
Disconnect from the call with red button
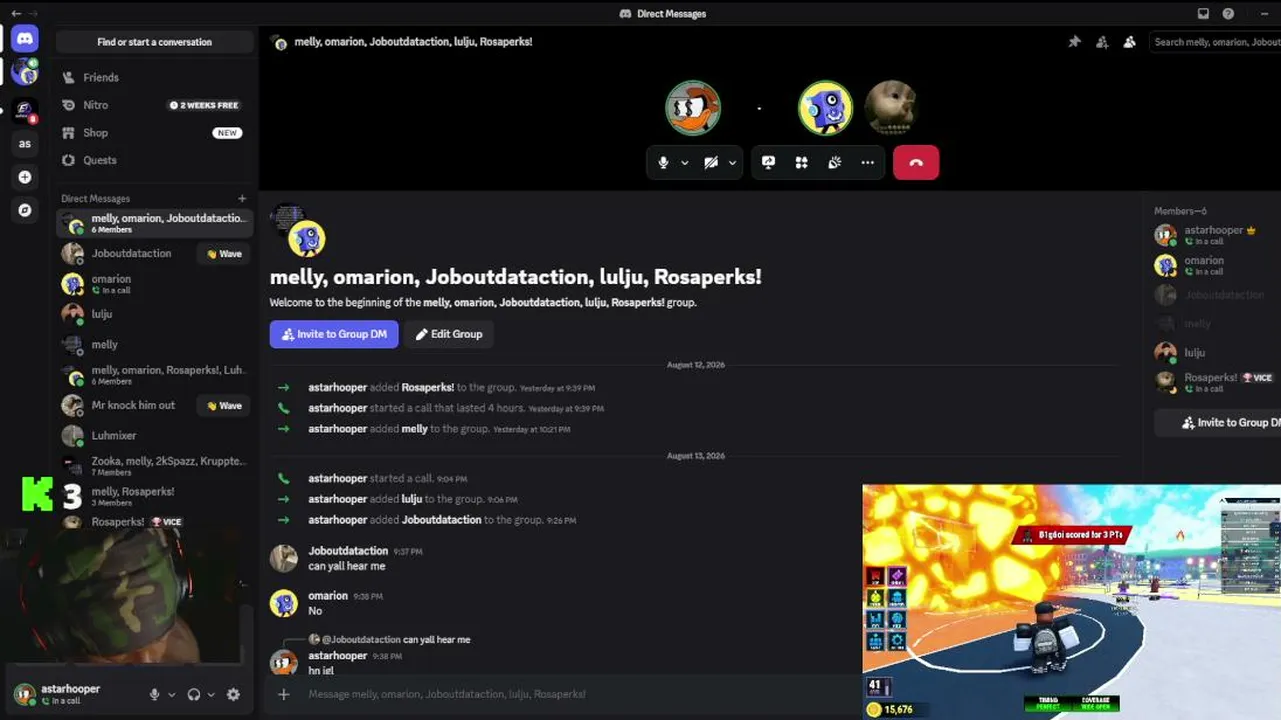(916, 162)
